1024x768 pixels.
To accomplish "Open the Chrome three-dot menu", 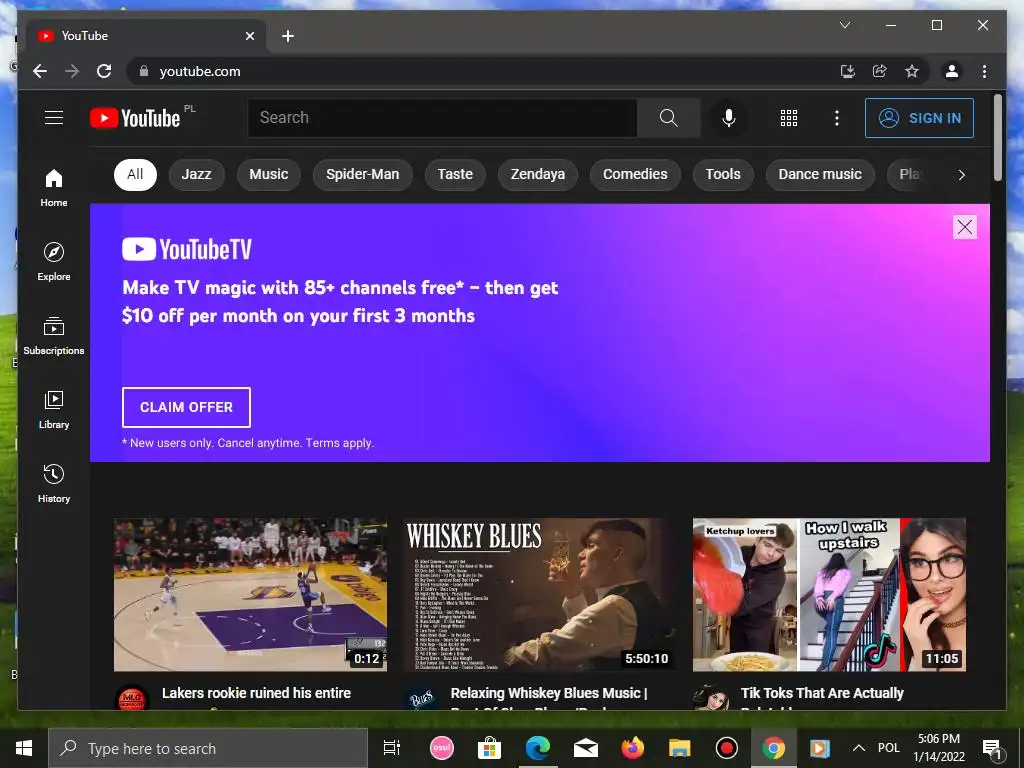I will [984, 71].
